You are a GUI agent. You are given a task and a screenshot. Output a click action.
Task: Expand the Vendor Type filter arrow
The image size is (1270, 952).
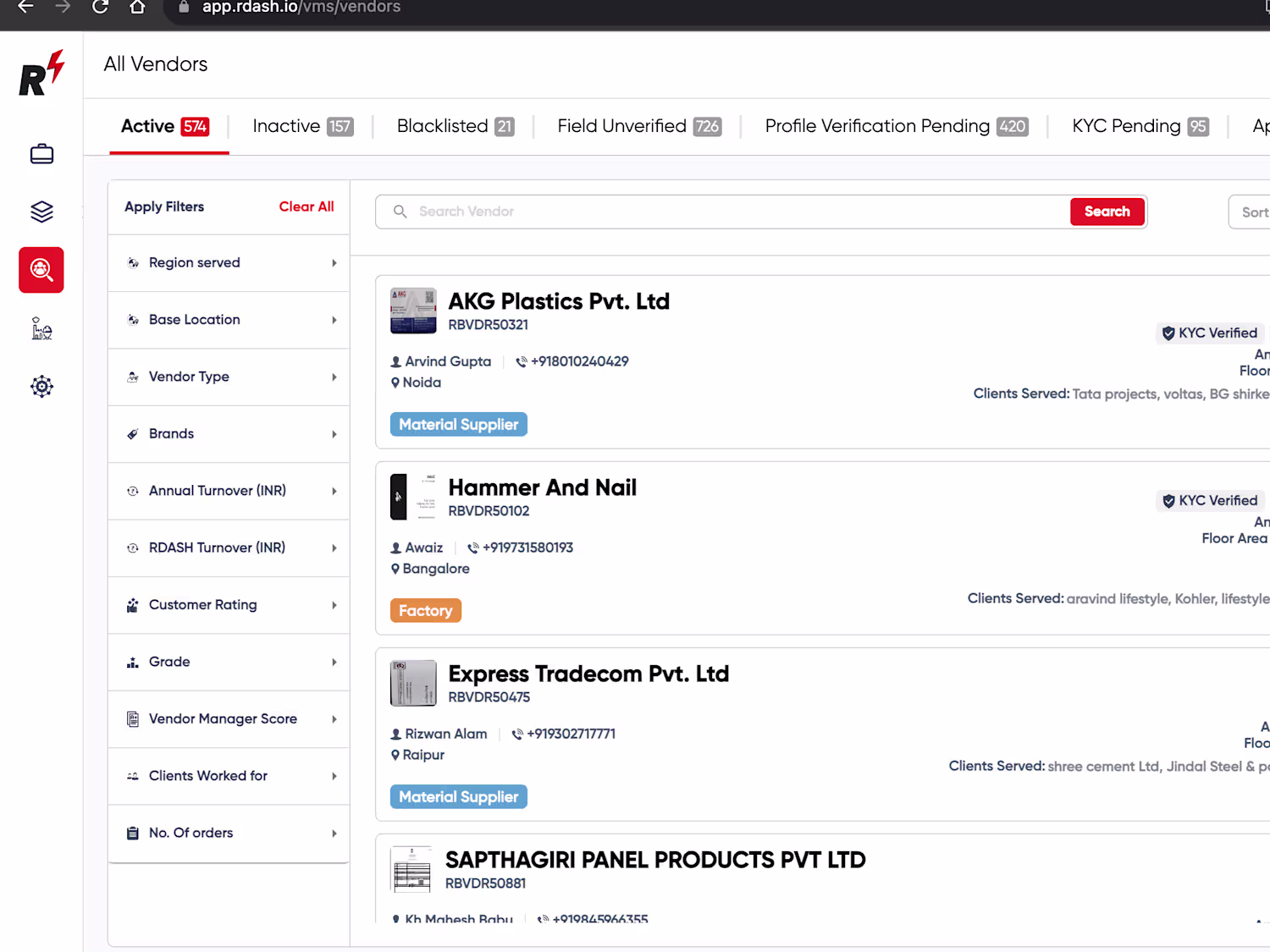pyautogui.click(x=334, y=377)
